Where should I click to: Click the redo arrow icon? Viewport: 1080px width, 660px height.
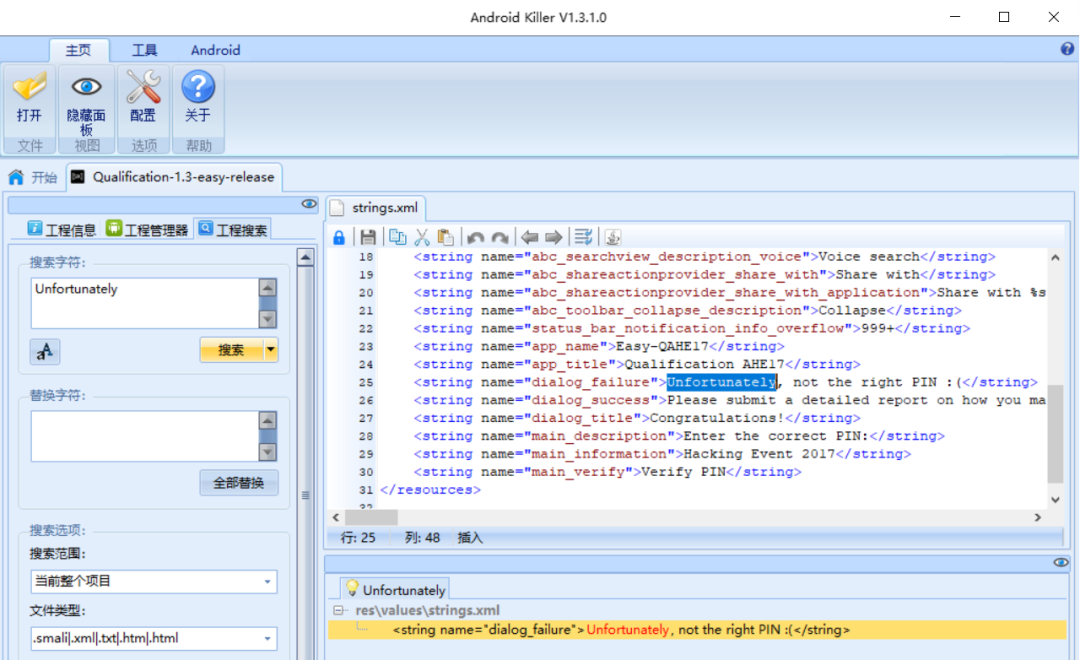tap(500, 238)
